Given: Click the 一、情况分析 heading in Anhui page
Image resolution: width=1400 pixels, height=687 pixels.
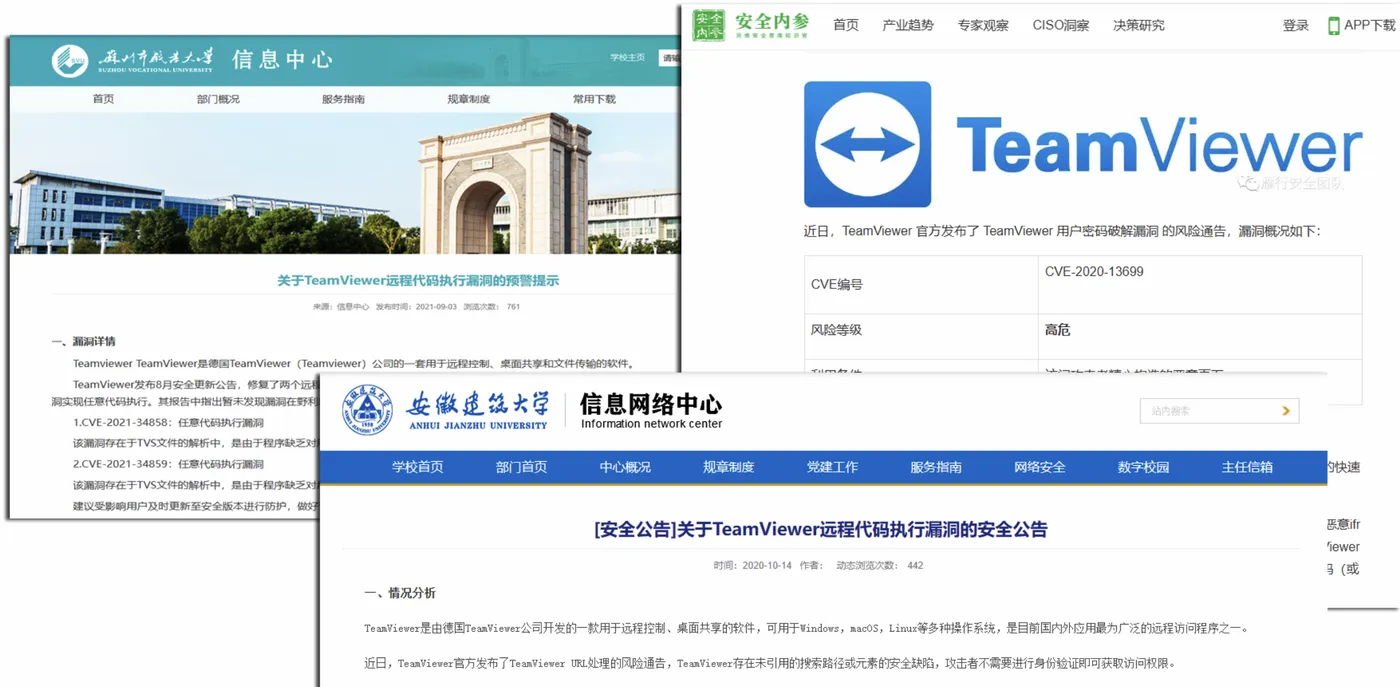Looking at the screenshot, I should point(399,593).
